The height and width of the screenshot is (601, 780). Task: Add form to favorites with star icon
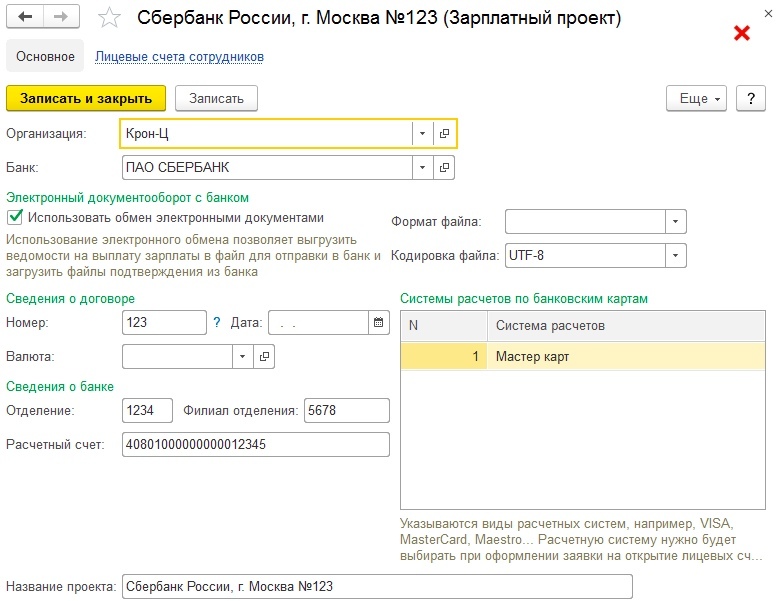click(x=111, y=19)
